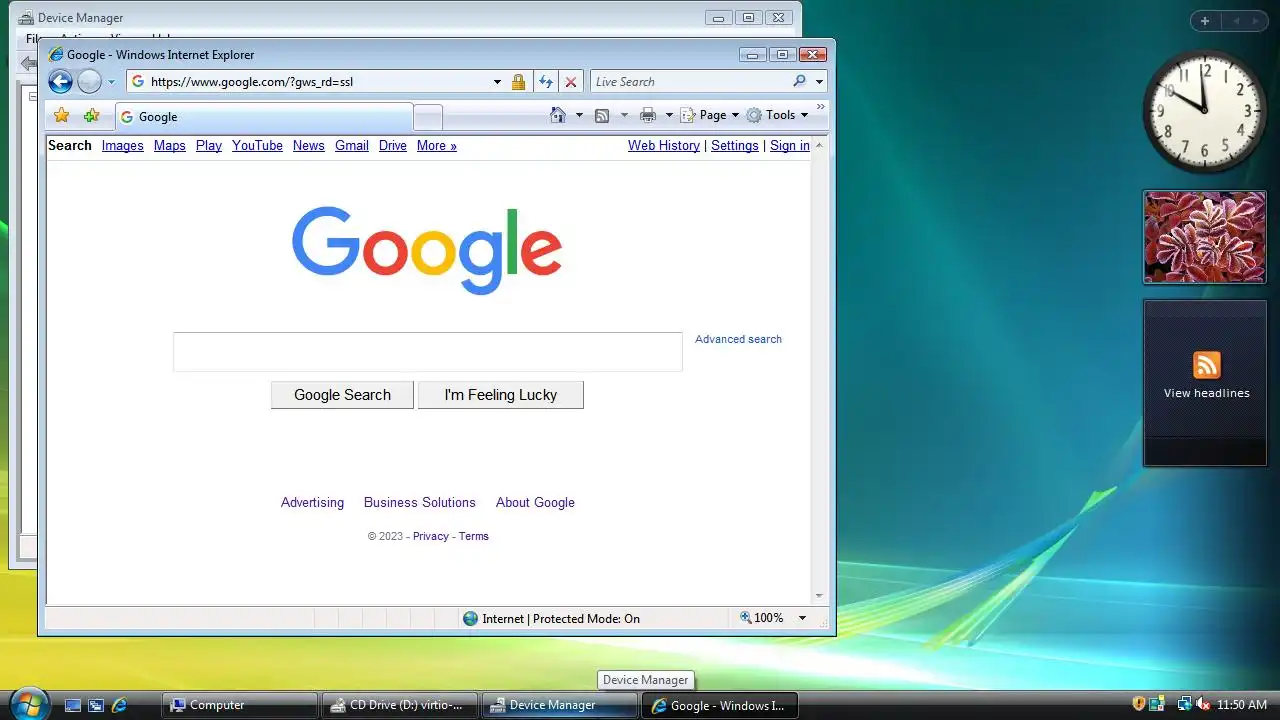The width and height of the screenshot is (1280, 720).
Task: Open the Business Solutions link
Action: coord(420,502)
